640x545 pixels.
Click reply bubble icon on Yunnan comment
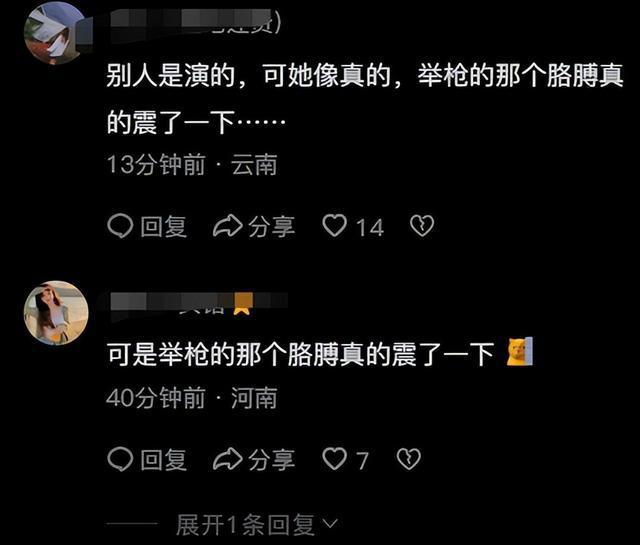[x=120, y=226]
